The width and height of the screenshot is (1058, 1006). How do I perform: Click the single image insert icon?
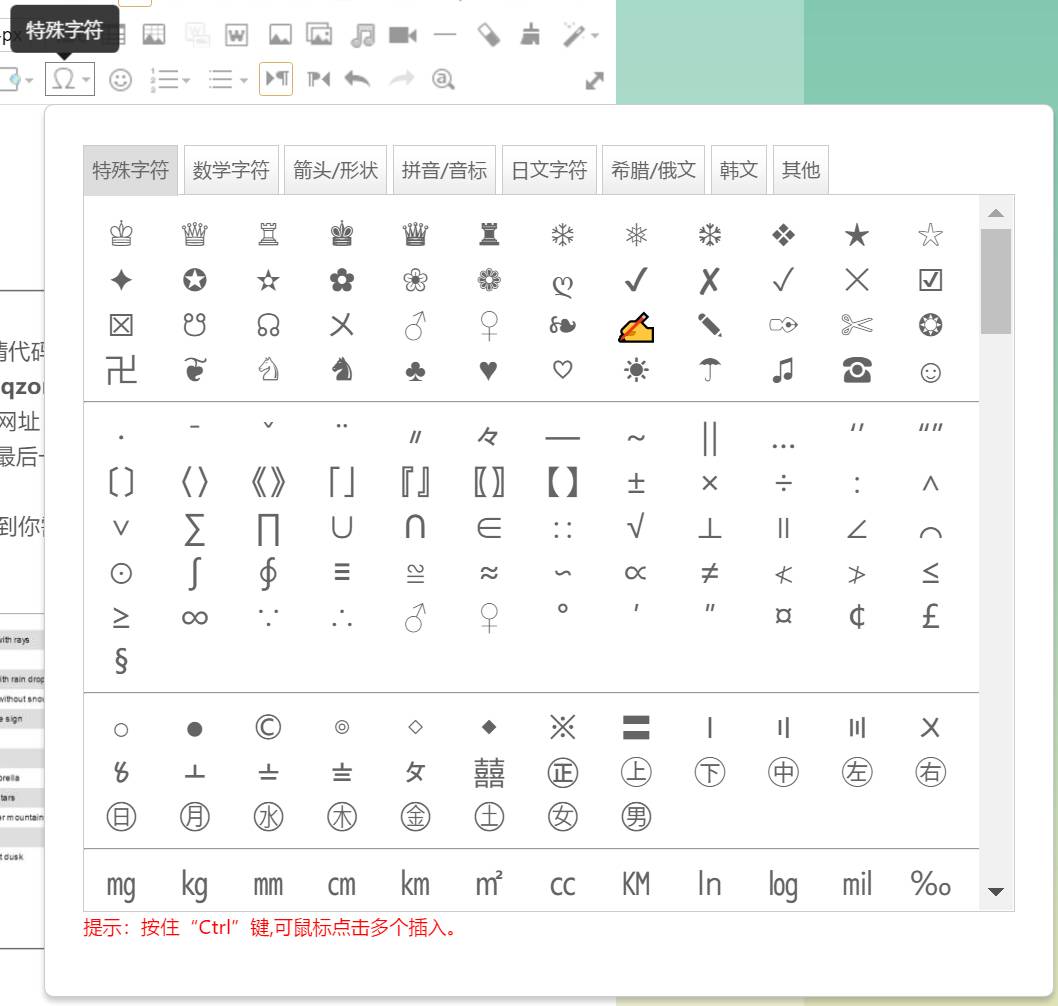280,36
